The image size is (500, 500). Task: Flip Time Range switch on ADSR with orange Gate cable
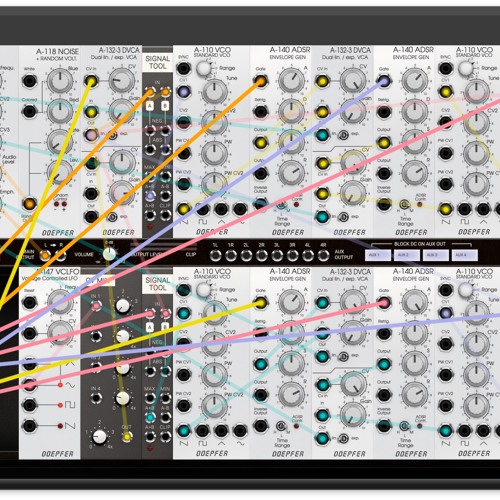click(282, 204)
